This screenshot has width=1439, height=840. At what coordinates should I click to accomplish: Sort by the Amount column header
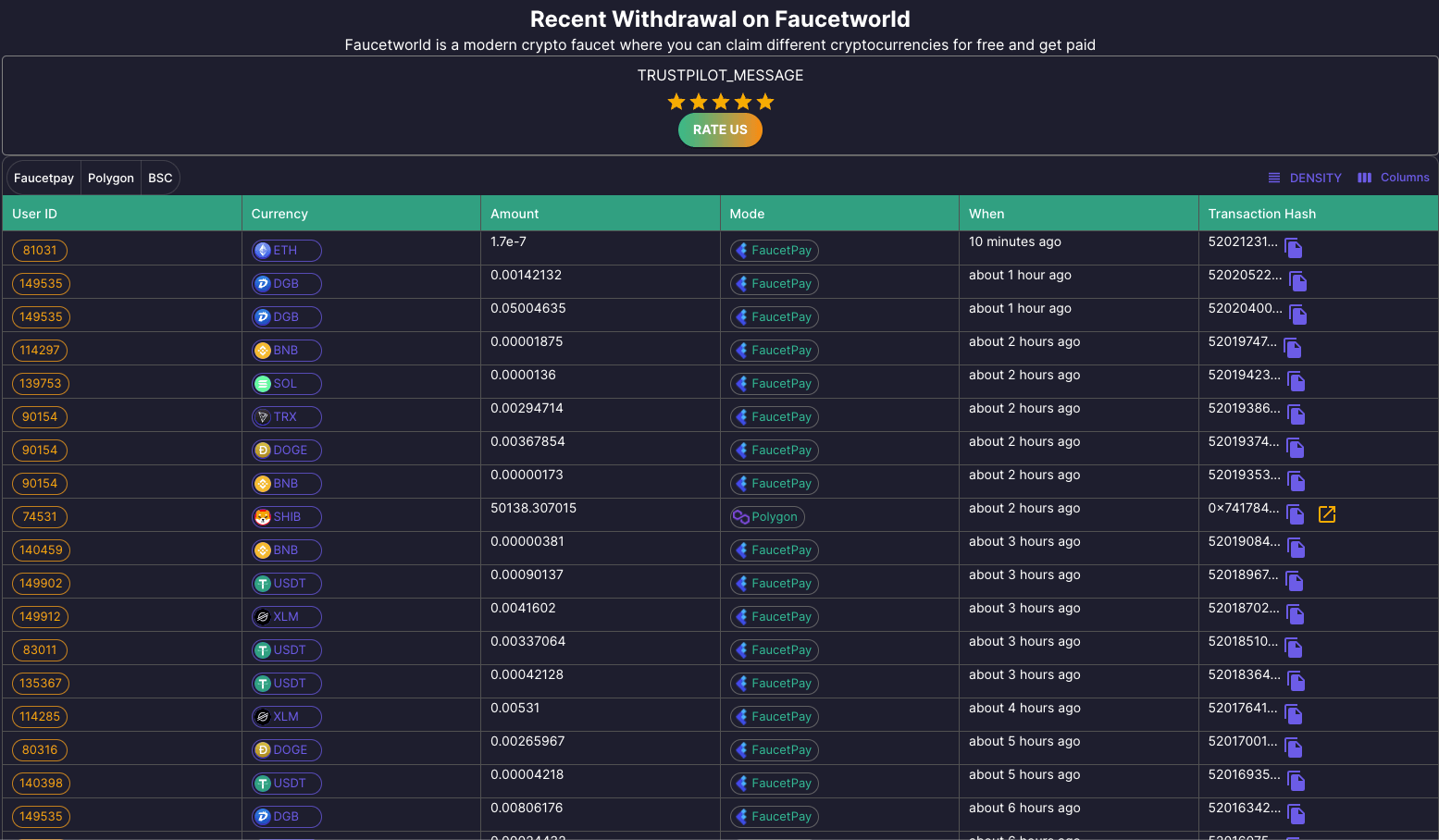pyautogui.click(x=515, y=214)
